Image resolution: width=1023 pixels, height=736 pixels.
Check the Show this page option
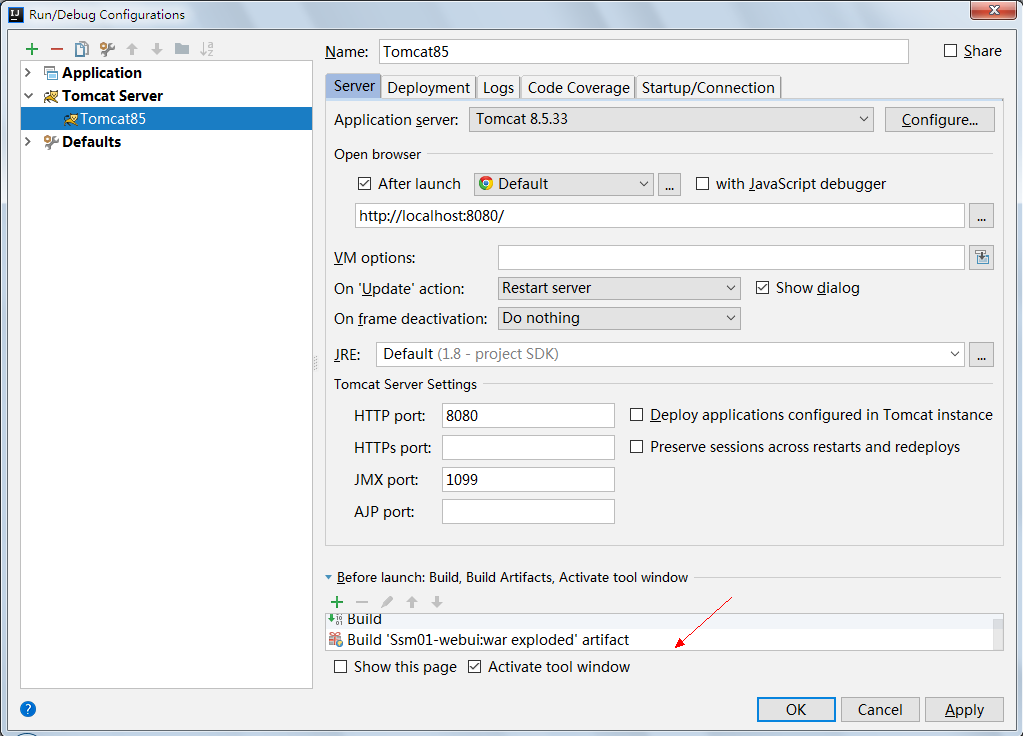coord(341,667)
